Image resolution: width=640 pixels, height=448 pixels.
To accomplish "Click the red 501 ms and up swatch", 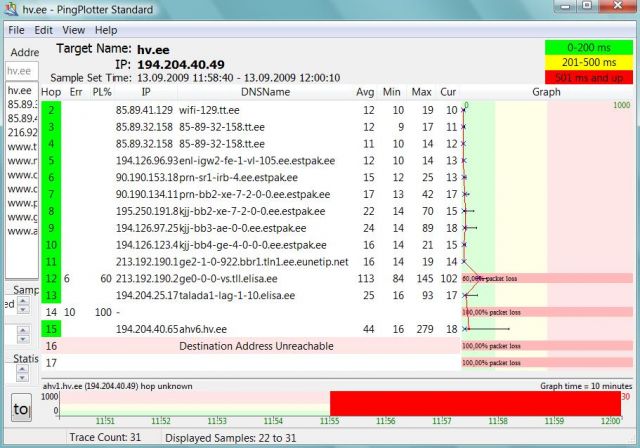I will [589, 78].
